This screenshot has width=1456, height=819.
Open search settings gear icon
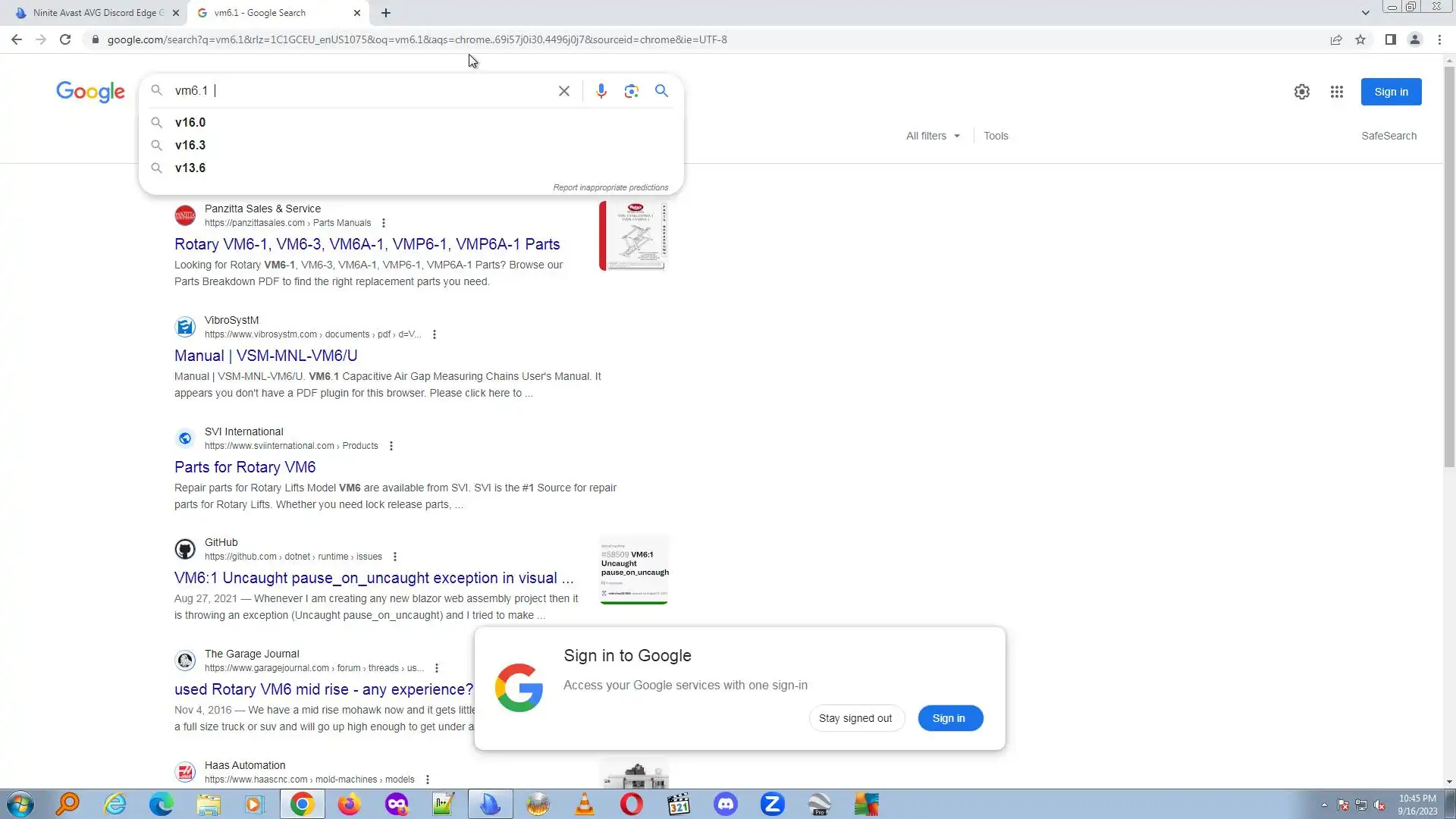1301,92
